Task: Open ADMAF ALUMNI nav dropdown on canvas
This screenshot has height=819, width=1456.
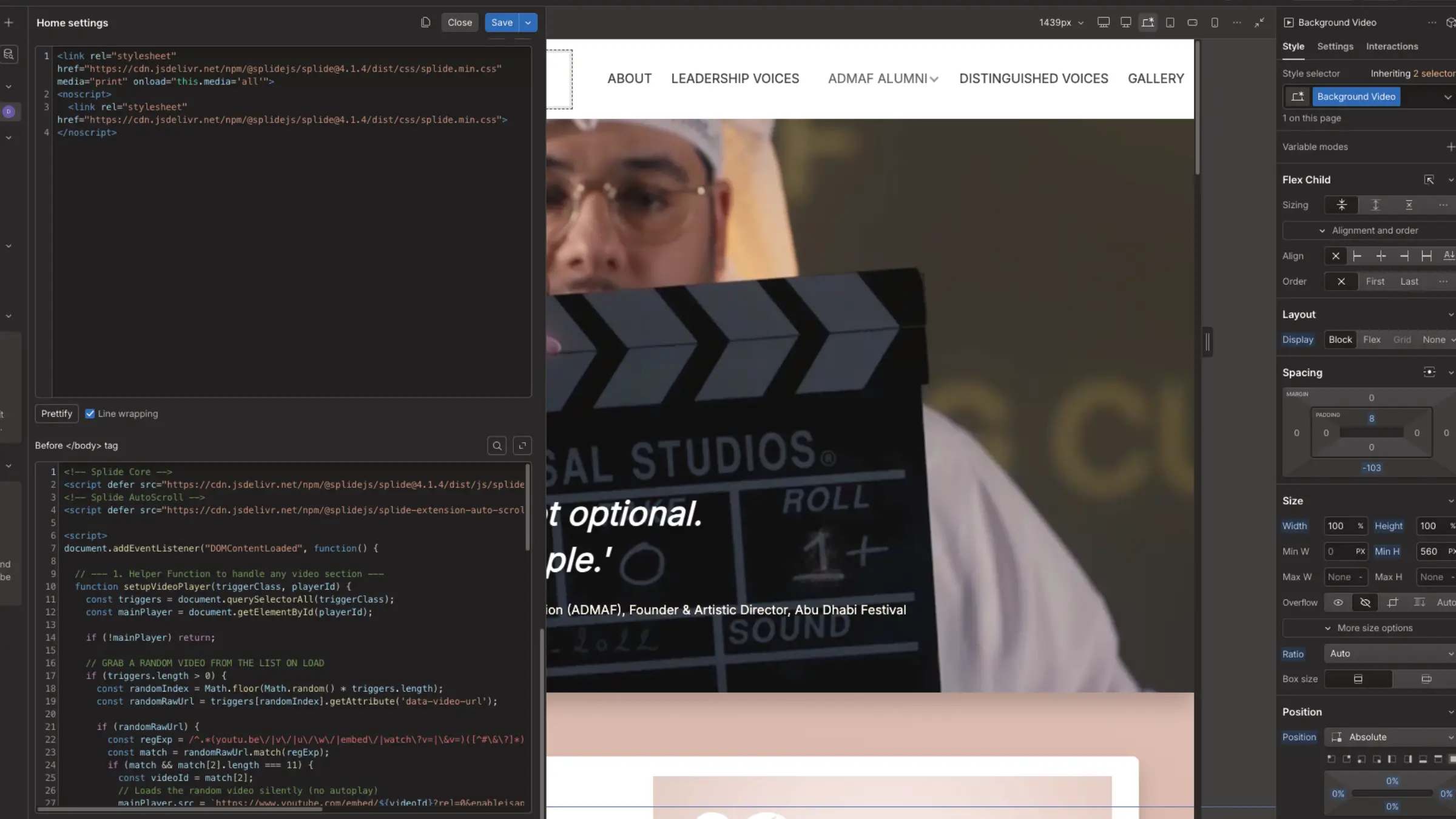Action: coord(883,79)
